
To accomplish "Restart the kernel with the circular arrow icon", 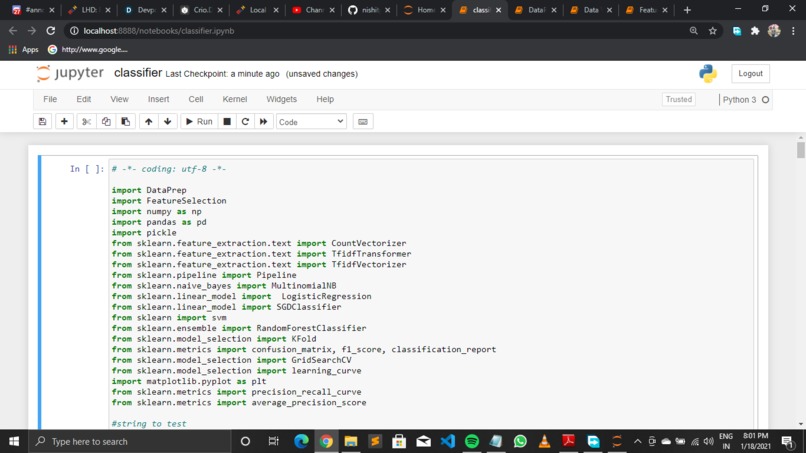I will pos(245,122).
